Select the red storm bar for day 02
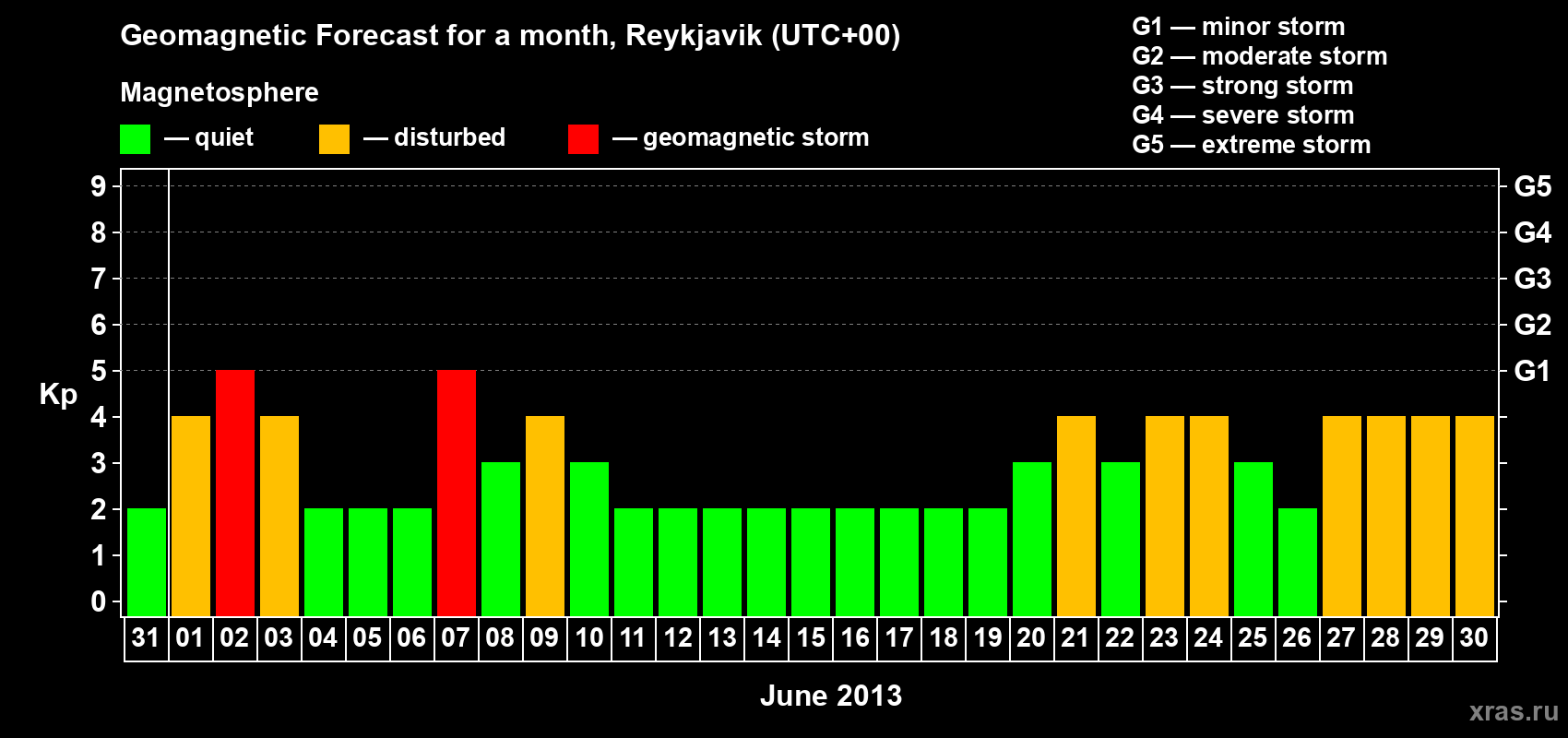The image size is (1568, 738). [235, 494]
